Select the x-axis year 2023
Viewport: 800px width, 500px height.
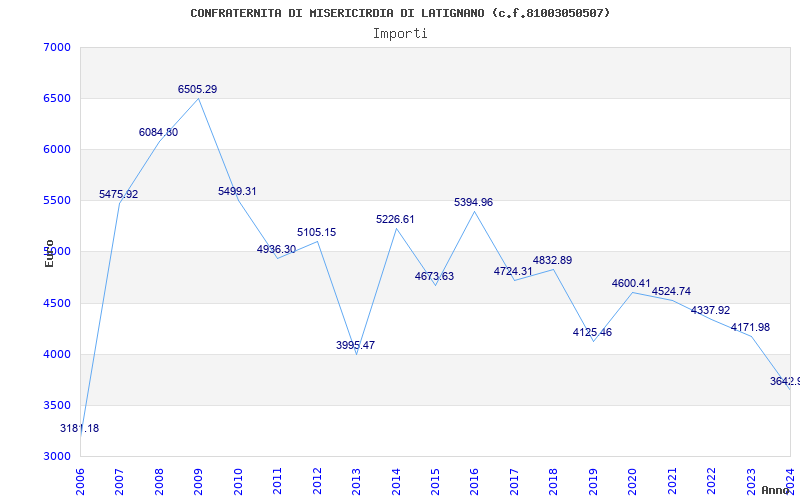751,481
